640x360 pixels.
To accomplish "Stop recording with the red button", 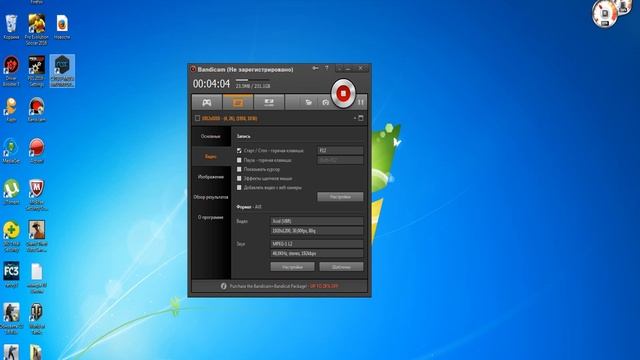I will pyautogui.click(x=343, y=94).
